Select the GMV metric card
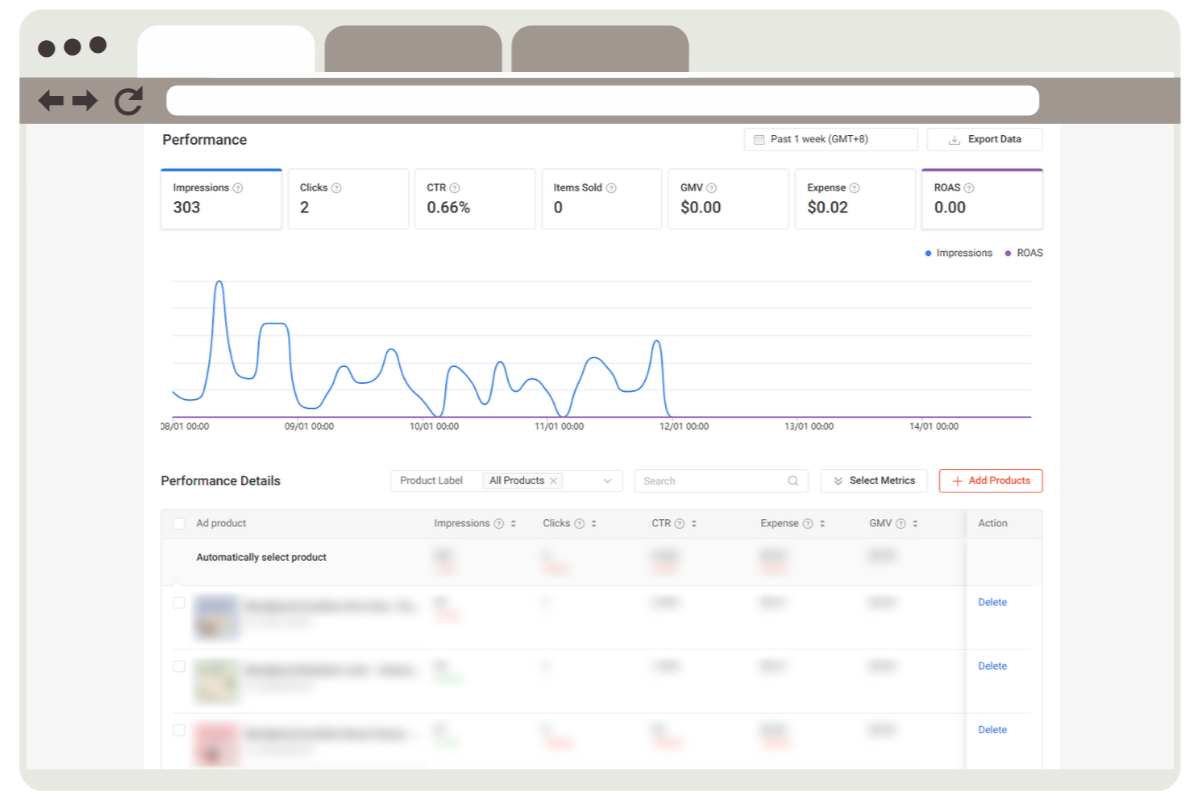Viewport: 1200px width, 800px height. pyautogui.click(x=728, y=199)
